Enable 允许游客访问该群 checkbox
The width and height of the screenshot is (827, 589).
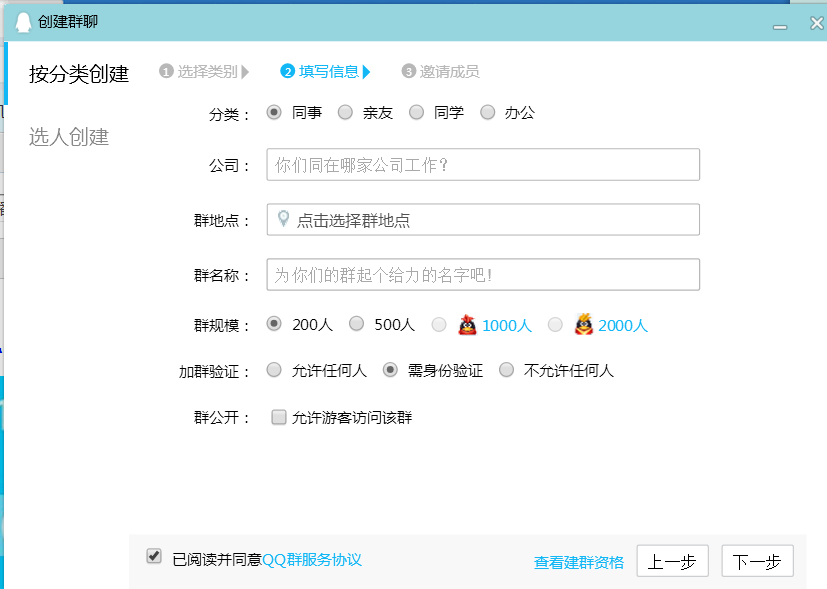(x=278, y=417)
